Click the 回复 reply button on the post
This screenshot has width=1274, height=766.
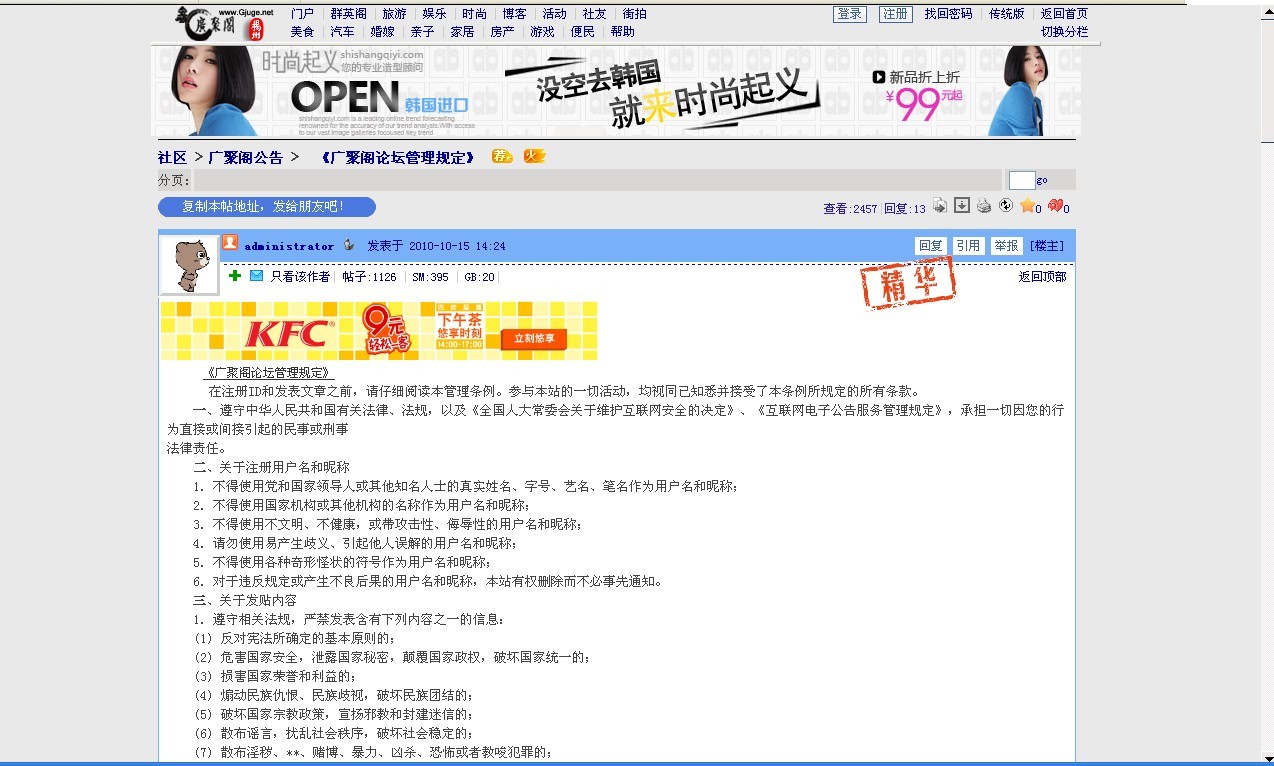pyautogui.click(x=930, y=246)
